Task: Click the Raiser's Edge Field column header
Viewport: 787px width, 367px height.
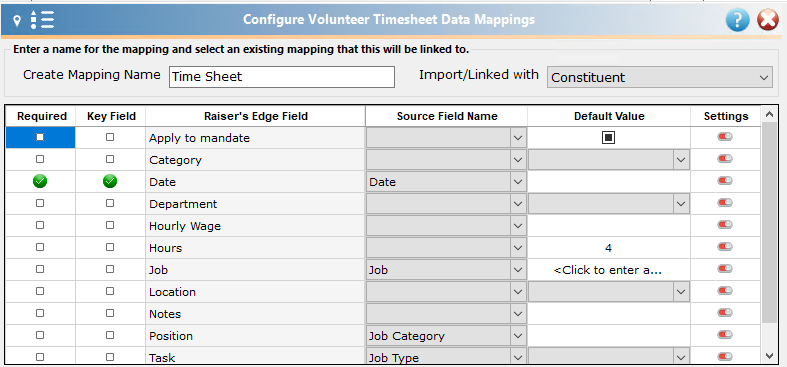Action: tap(255, 116)
